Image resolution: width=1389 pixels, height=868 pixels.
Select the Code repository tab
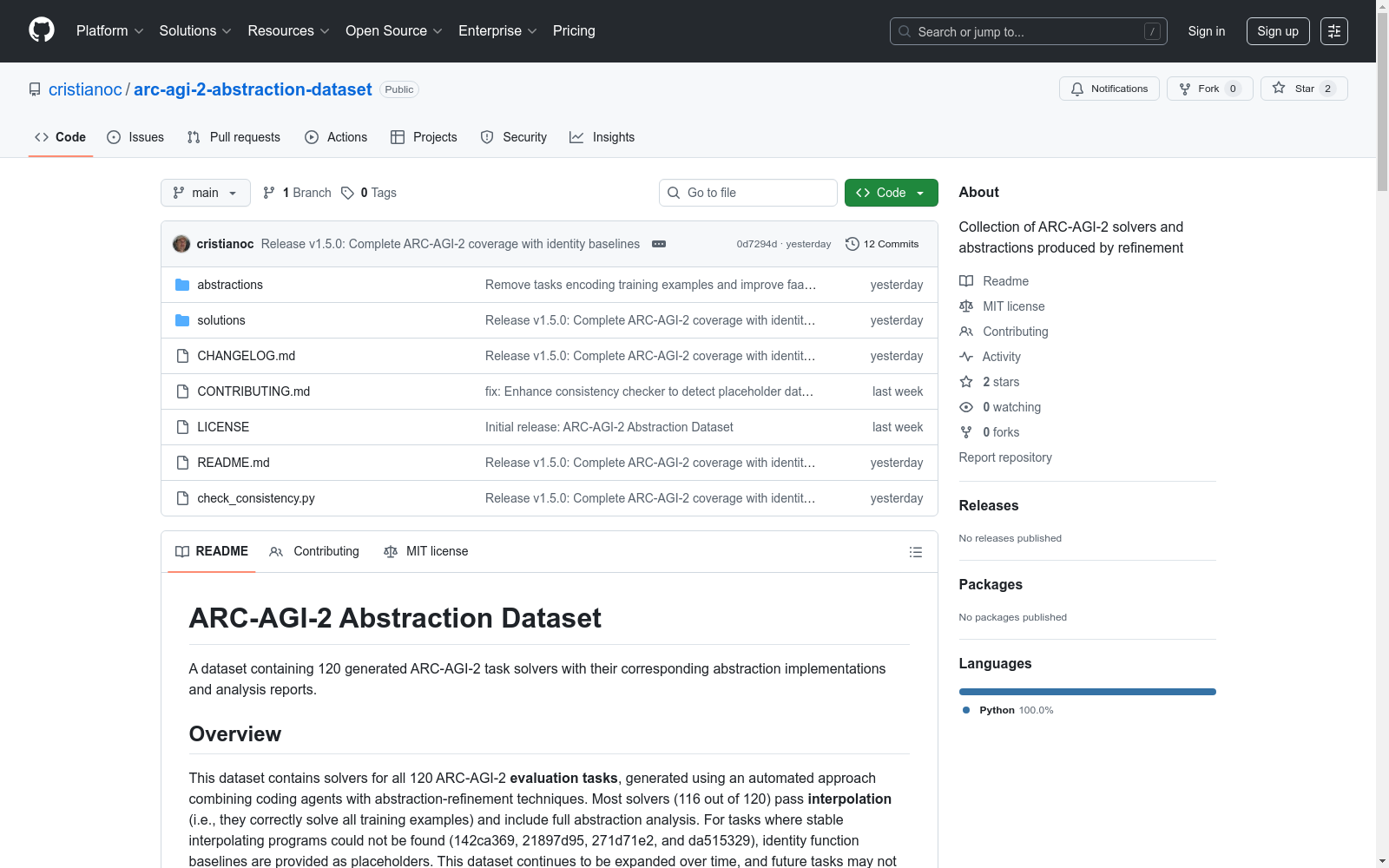61,137
